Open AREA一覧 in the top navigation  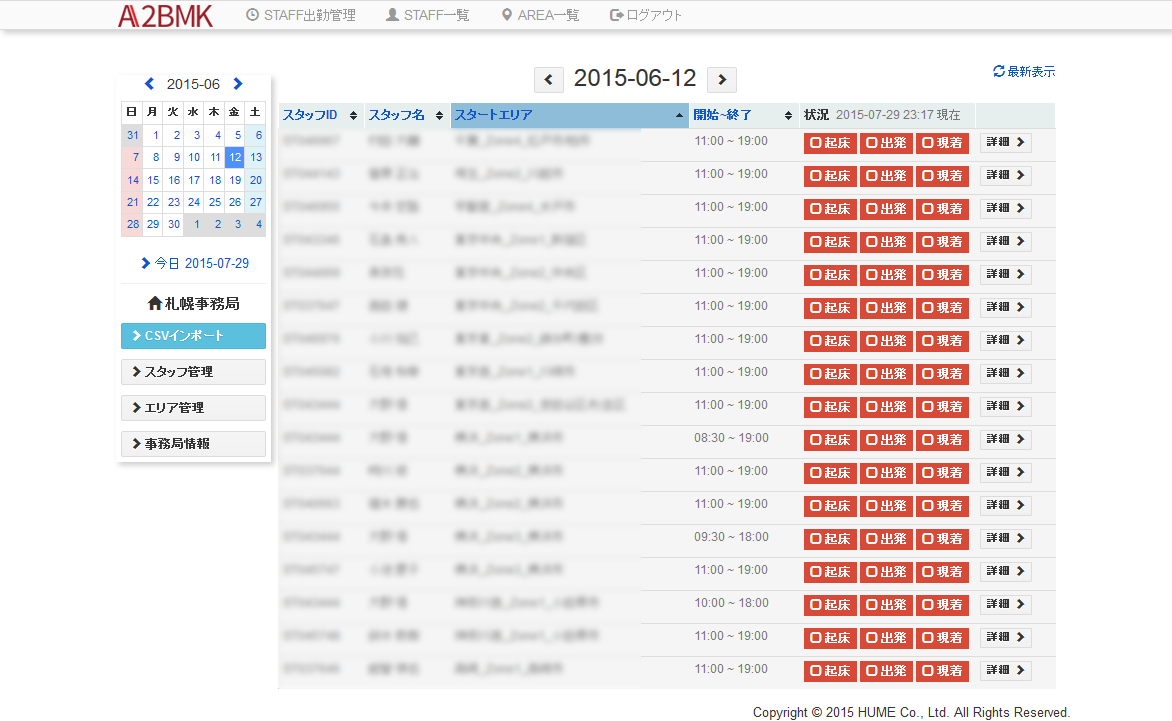coord(540,15)
